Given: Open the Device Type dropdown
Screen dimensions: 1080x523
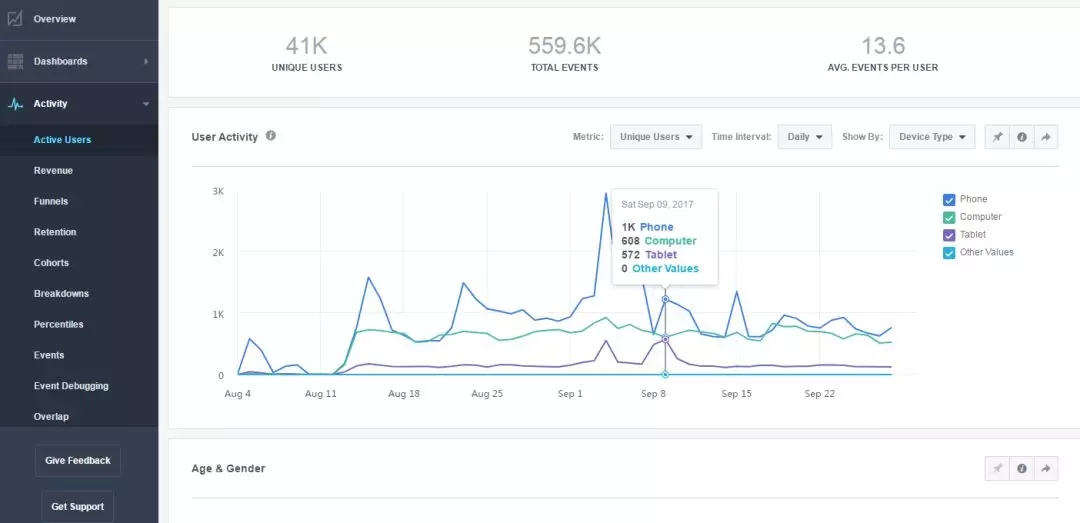Looking at the screenshot, I should [931, 137].
